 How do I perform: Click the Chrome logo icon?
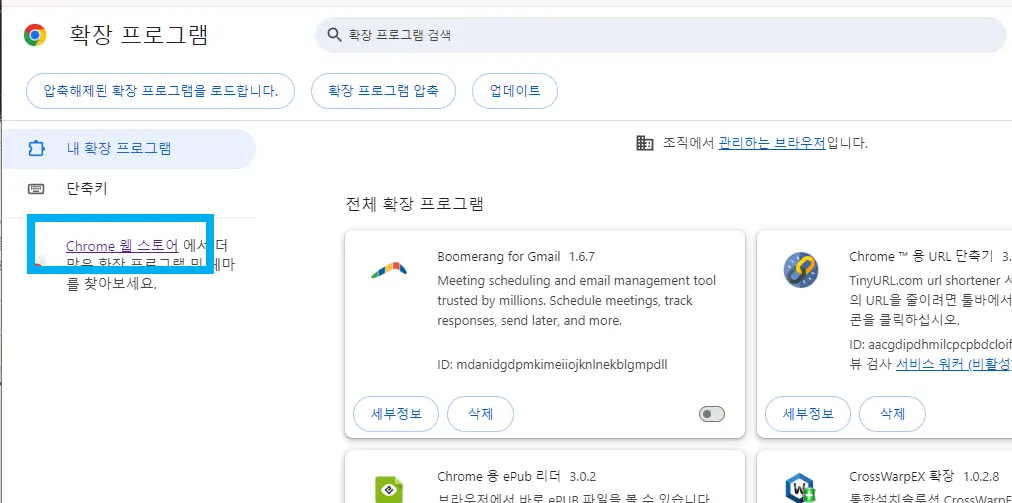point(35,35)
